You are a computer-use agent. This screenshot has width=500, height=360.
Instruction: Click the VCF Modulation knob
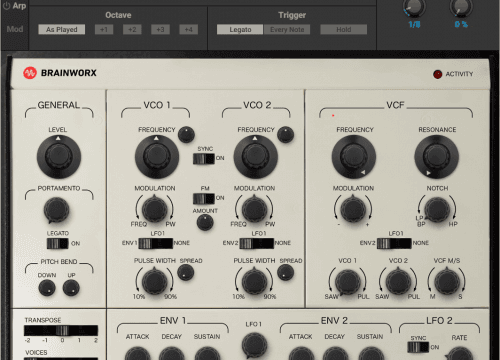point(353,209)
